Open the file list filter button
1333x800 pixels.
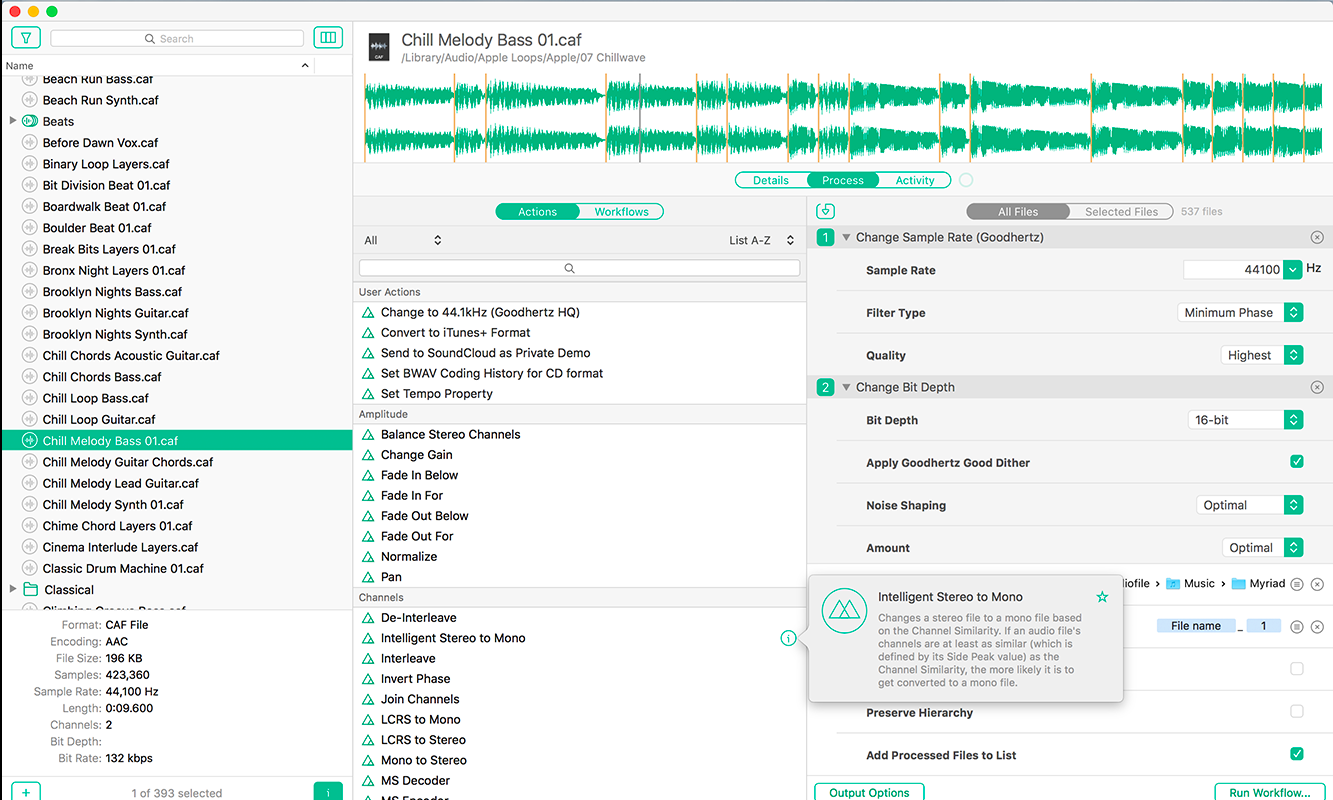click(25, 38)
